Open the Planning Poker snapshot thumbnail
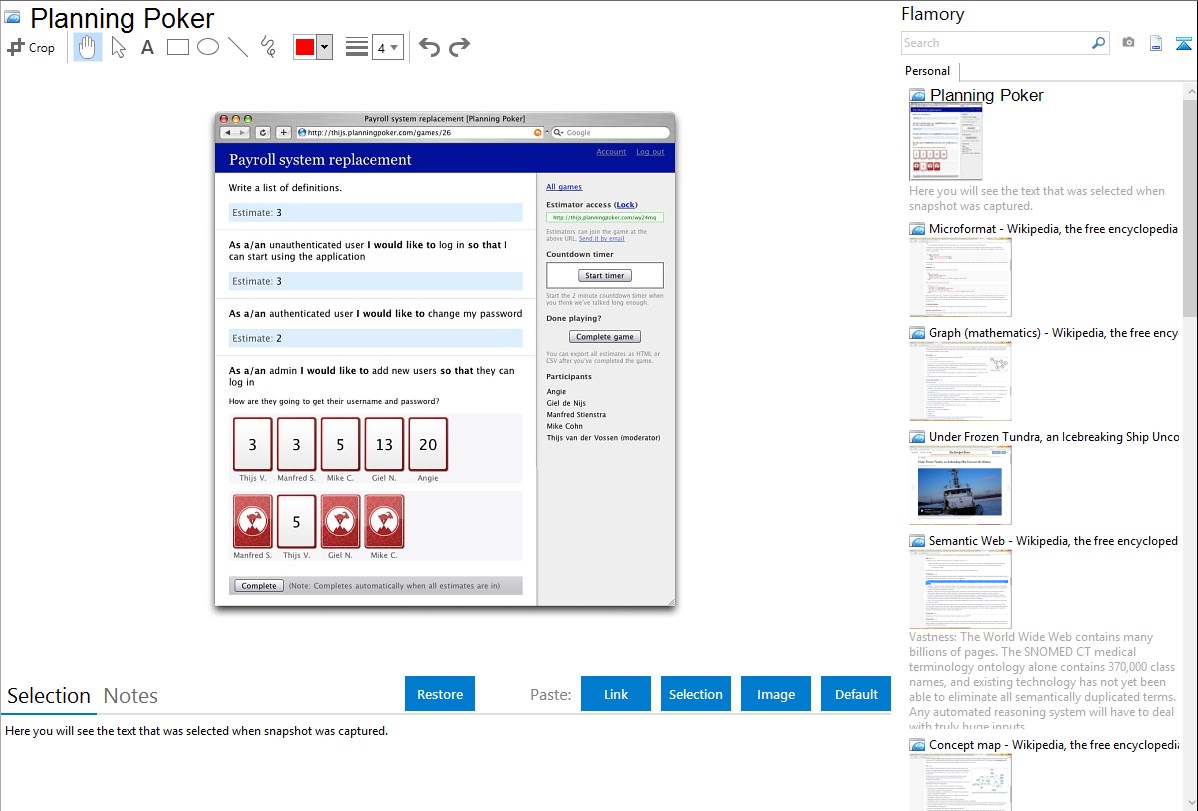The width and height of the screenshot is (1198, 811). click(x=946, y=143)
